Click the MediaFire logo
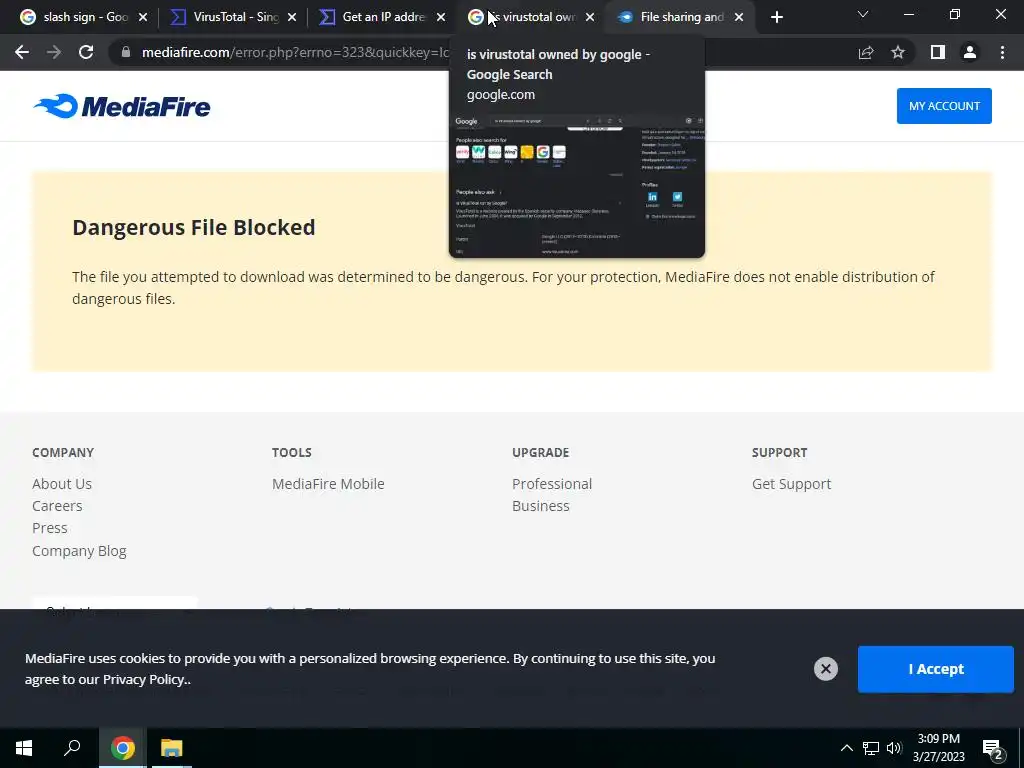The width and height of the screenshot is (1024, 768). (x=121, y=106)
